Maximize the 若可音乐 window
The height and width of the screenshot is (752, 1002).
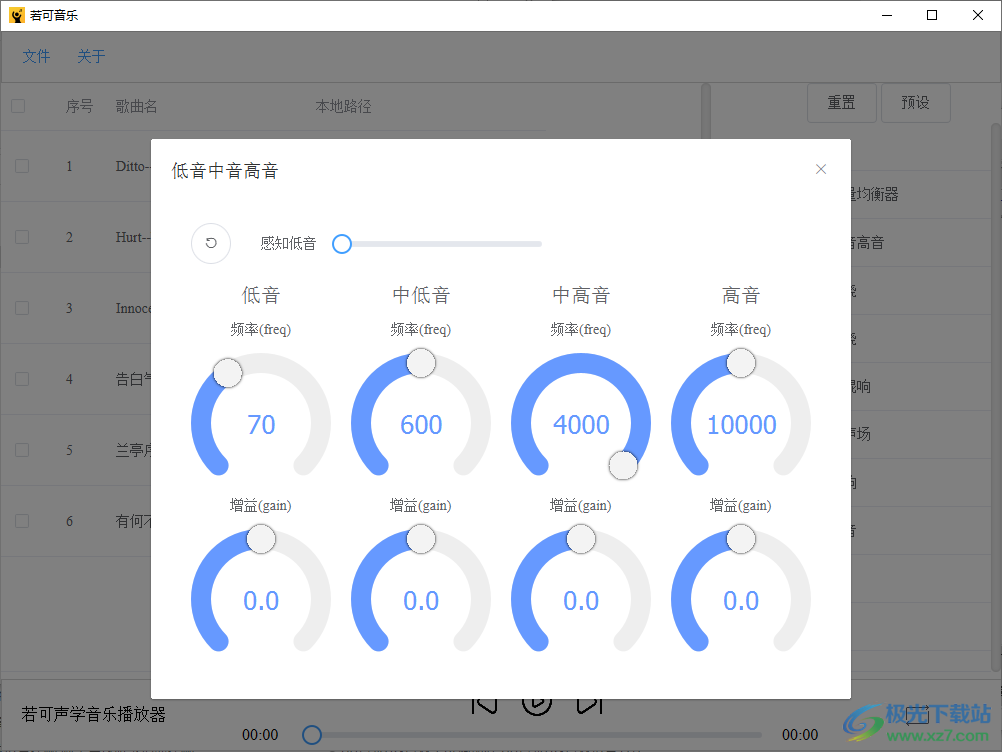932,15
